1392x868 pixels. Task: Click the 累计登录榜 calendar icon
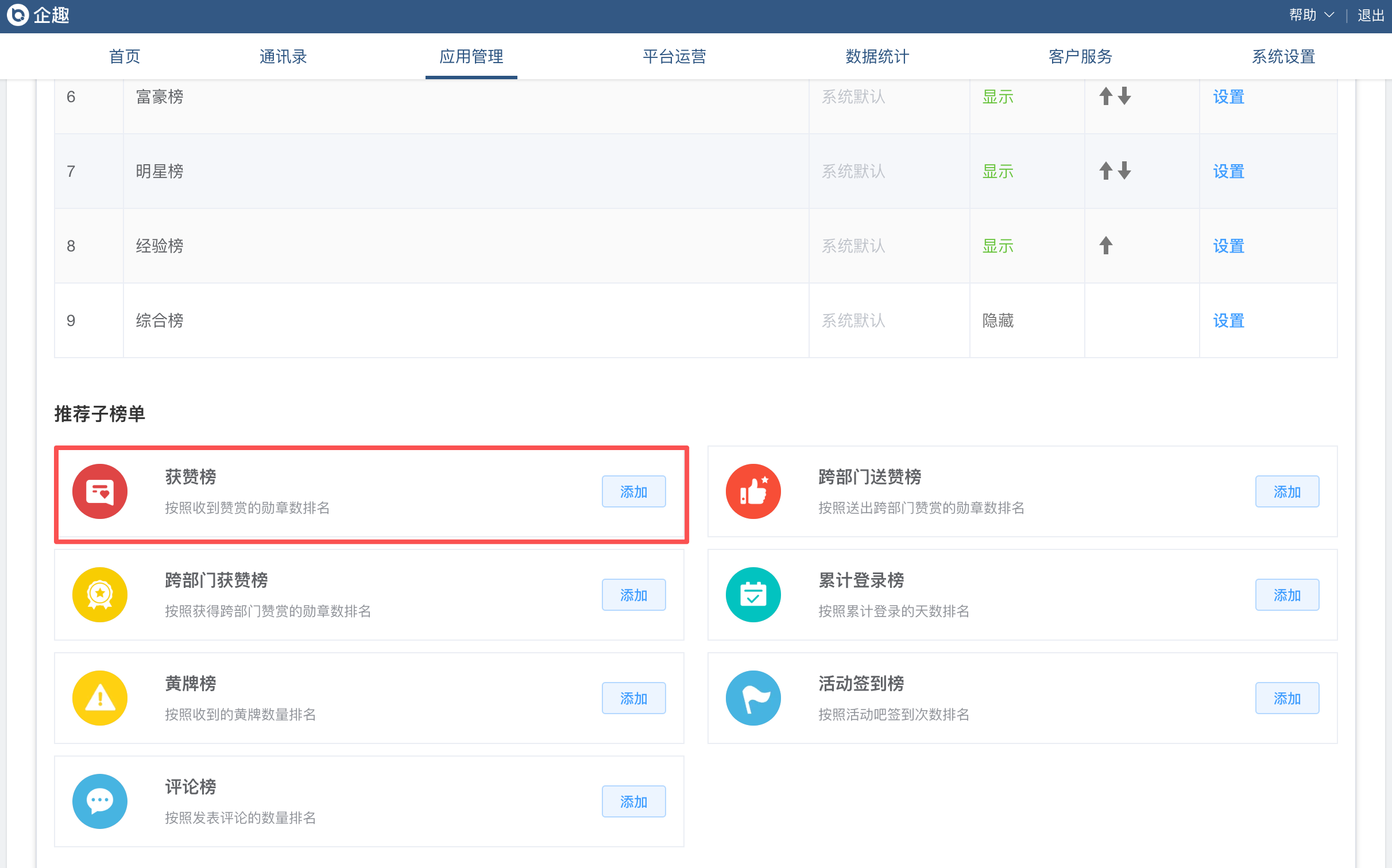click(753, 595)
